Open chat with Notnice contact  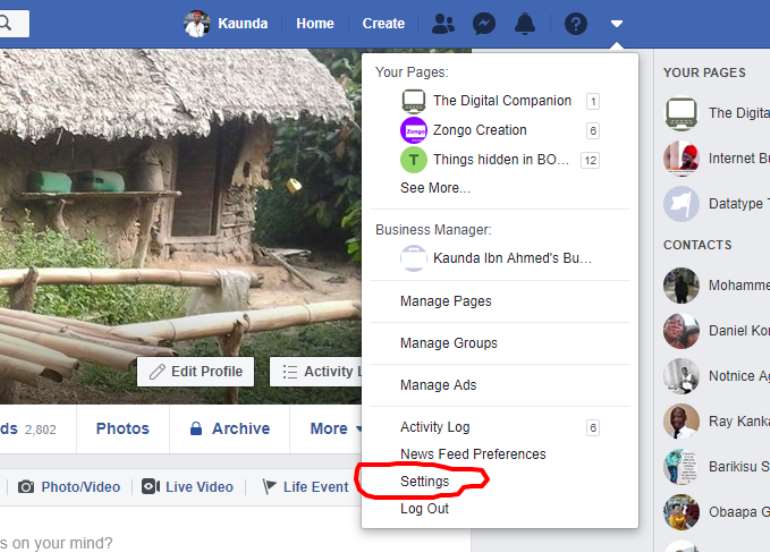(716, 376)
